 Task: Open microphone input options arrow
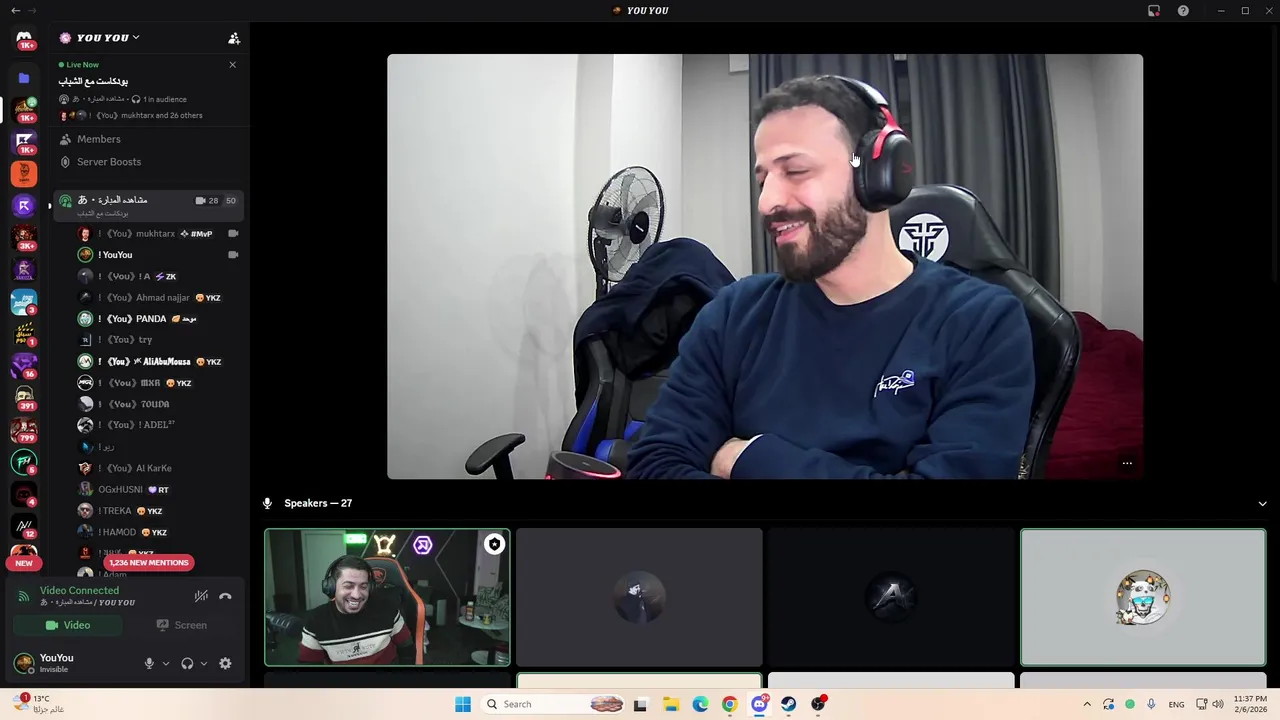click(166, 663)
